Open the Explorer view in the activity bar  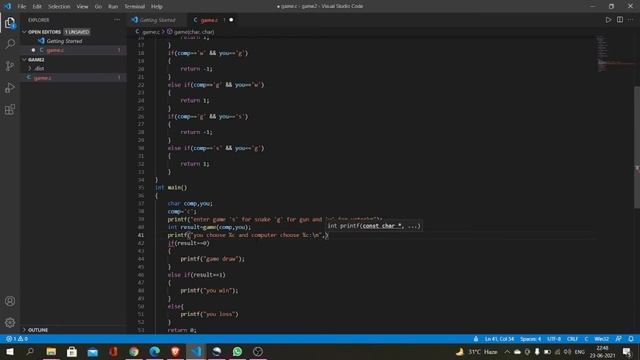click(10, 22)
